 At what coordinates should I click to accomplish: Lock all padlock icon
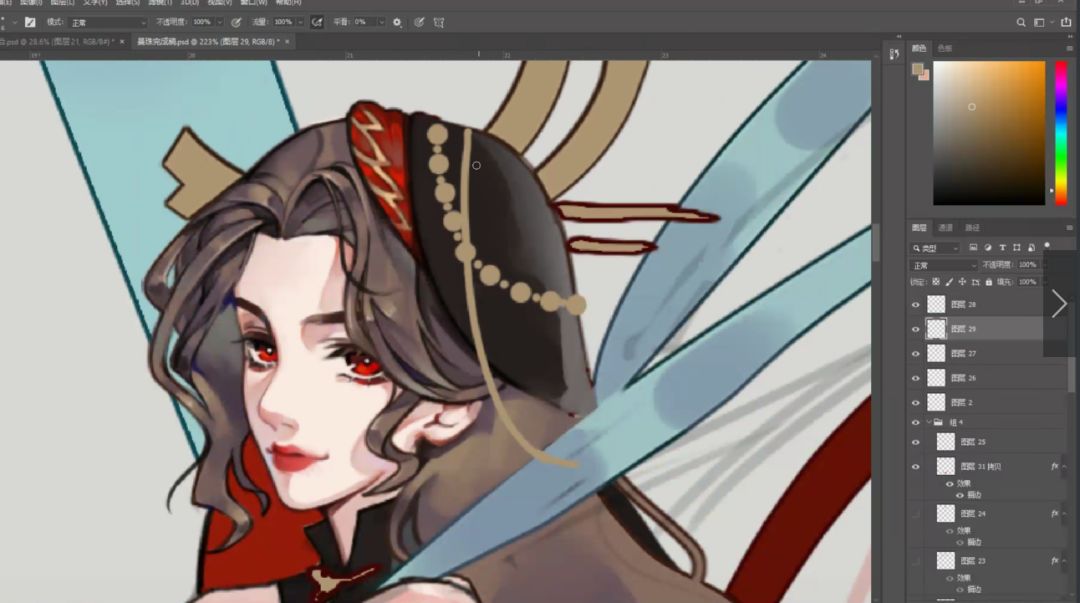pyautogui.click(x=988, y=282)
